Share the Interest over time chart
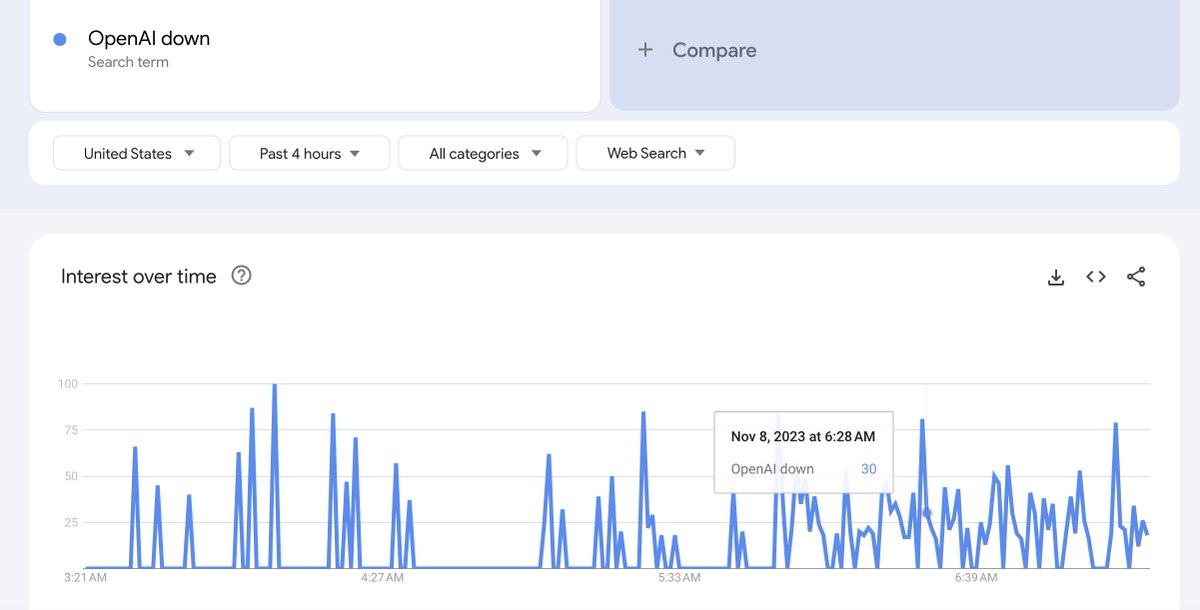Image resolution: width=1200 pixels, height=610 pixels. click(x=1136, y=277)
